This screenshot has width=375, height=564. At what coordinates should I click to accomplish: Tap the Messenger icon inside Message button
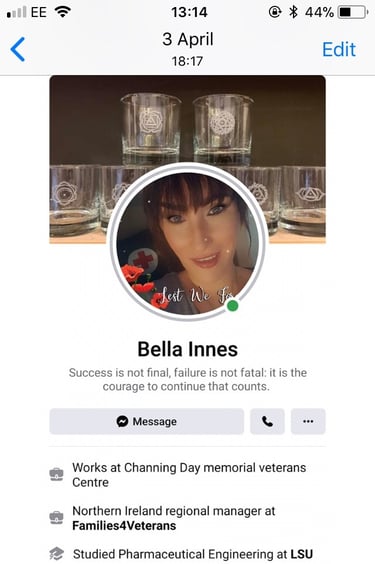point(122,421)
